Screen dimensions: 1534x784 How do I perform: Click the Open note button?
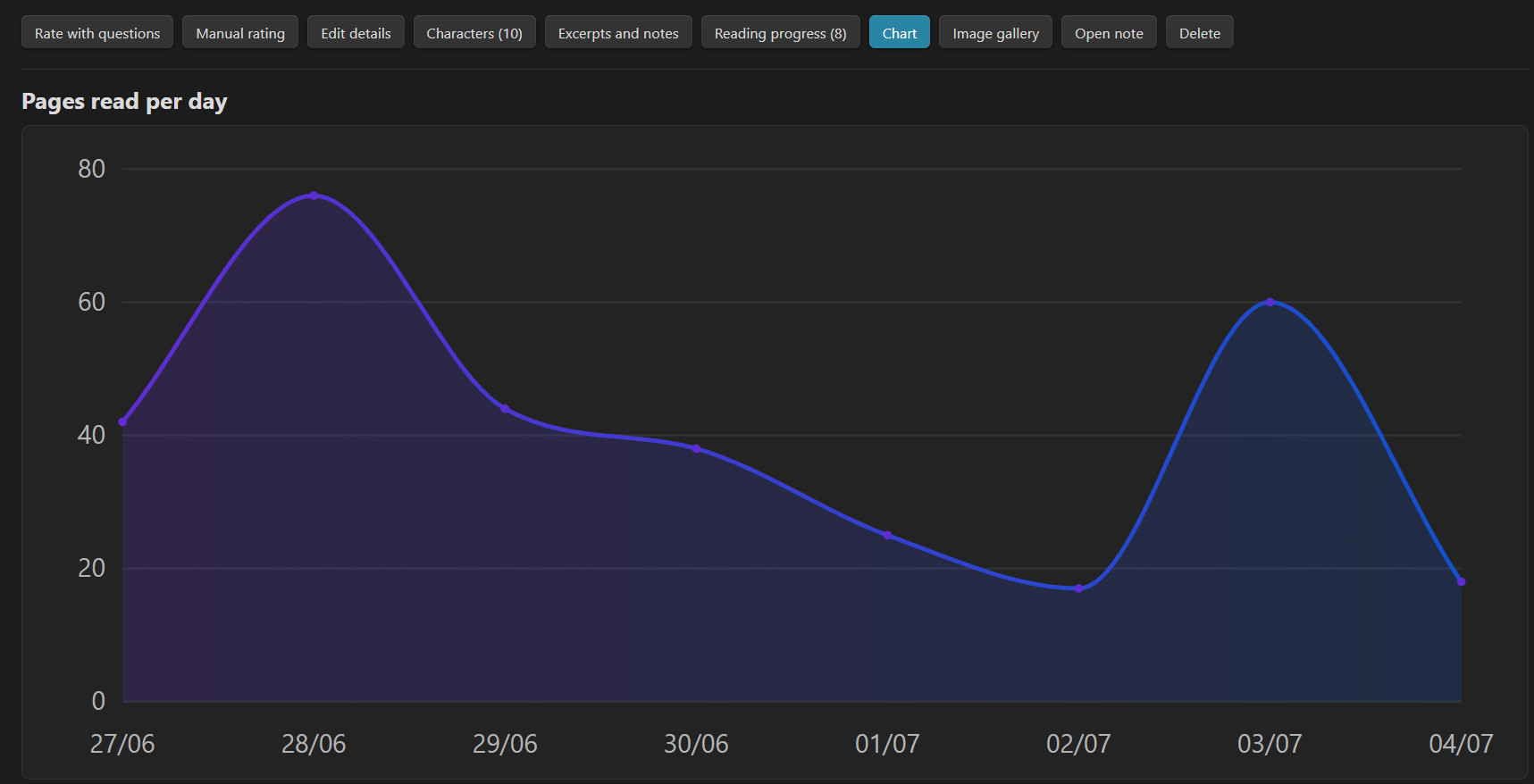coord(1109,33)
